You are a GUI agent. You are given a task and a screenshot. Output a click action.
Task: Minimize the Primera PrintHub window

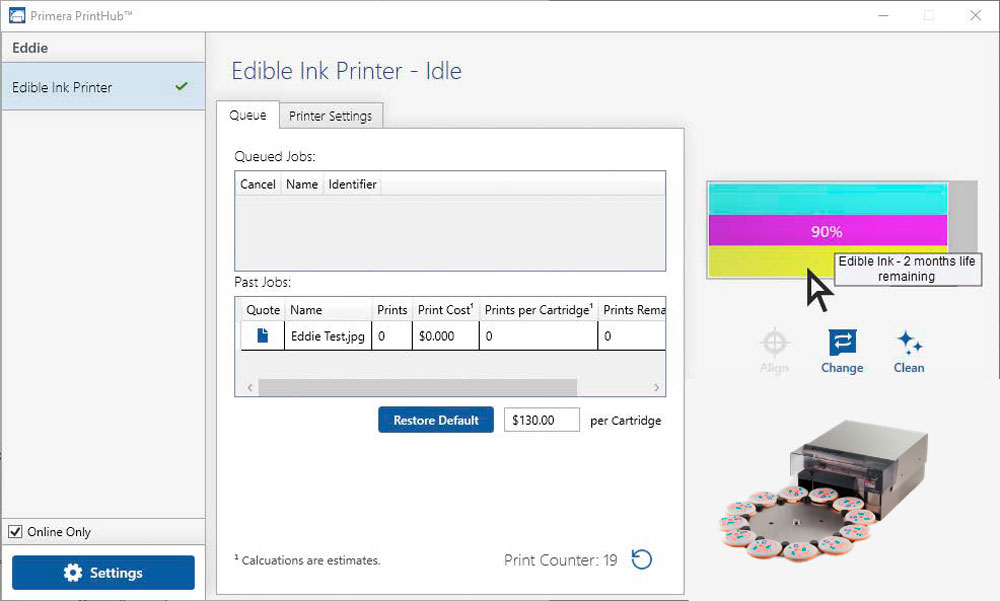tap(883, 15)
